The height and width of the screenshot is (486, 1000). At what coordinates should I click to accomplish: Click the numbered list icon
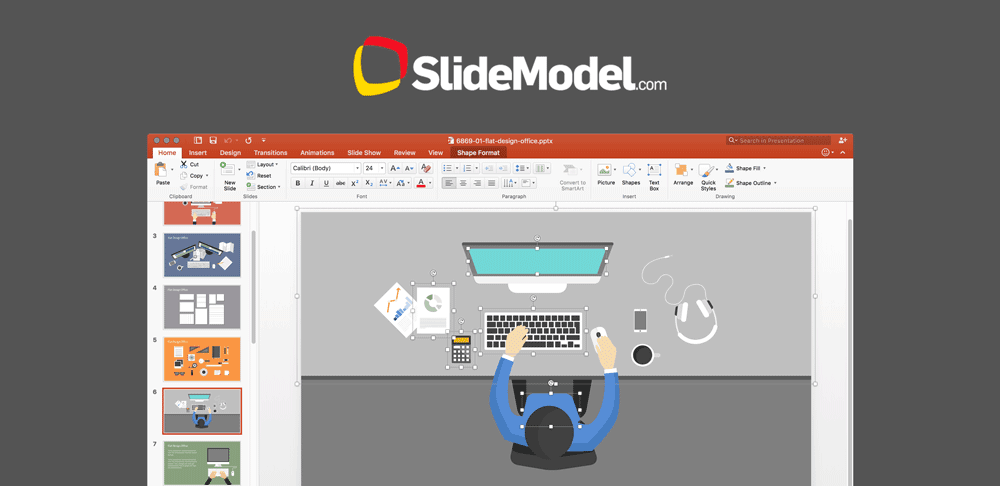click(467, 168)
